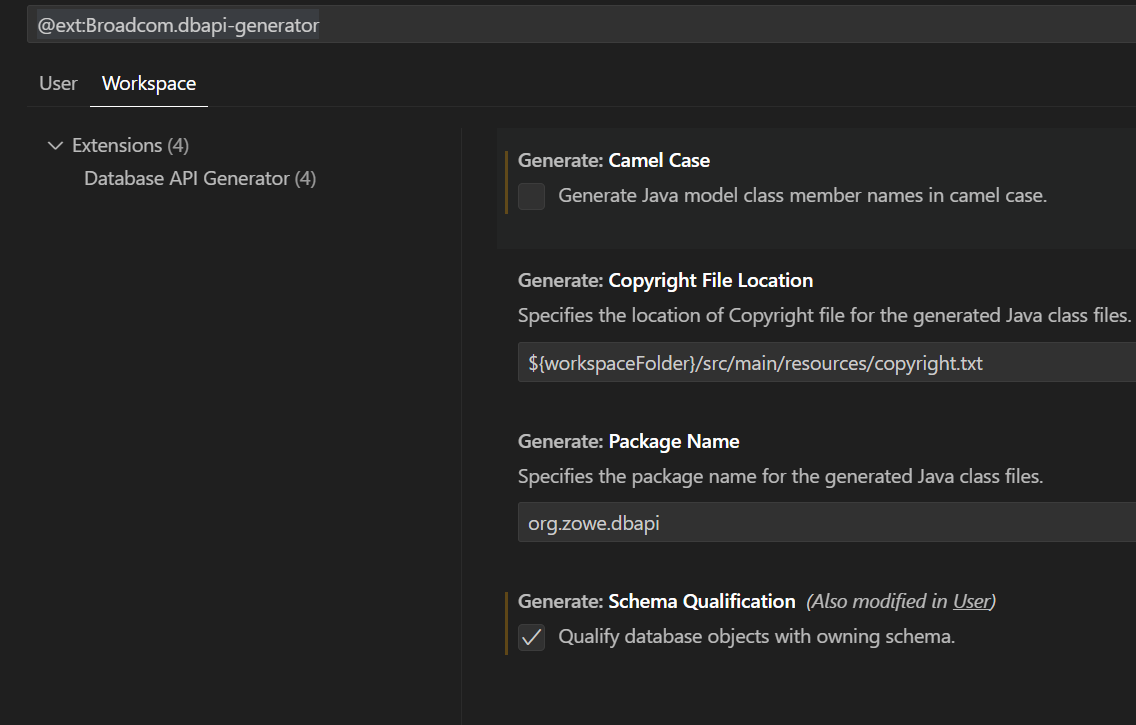
Task: Enable the Camel Case checkbox
Action: [x=532, y=196]
